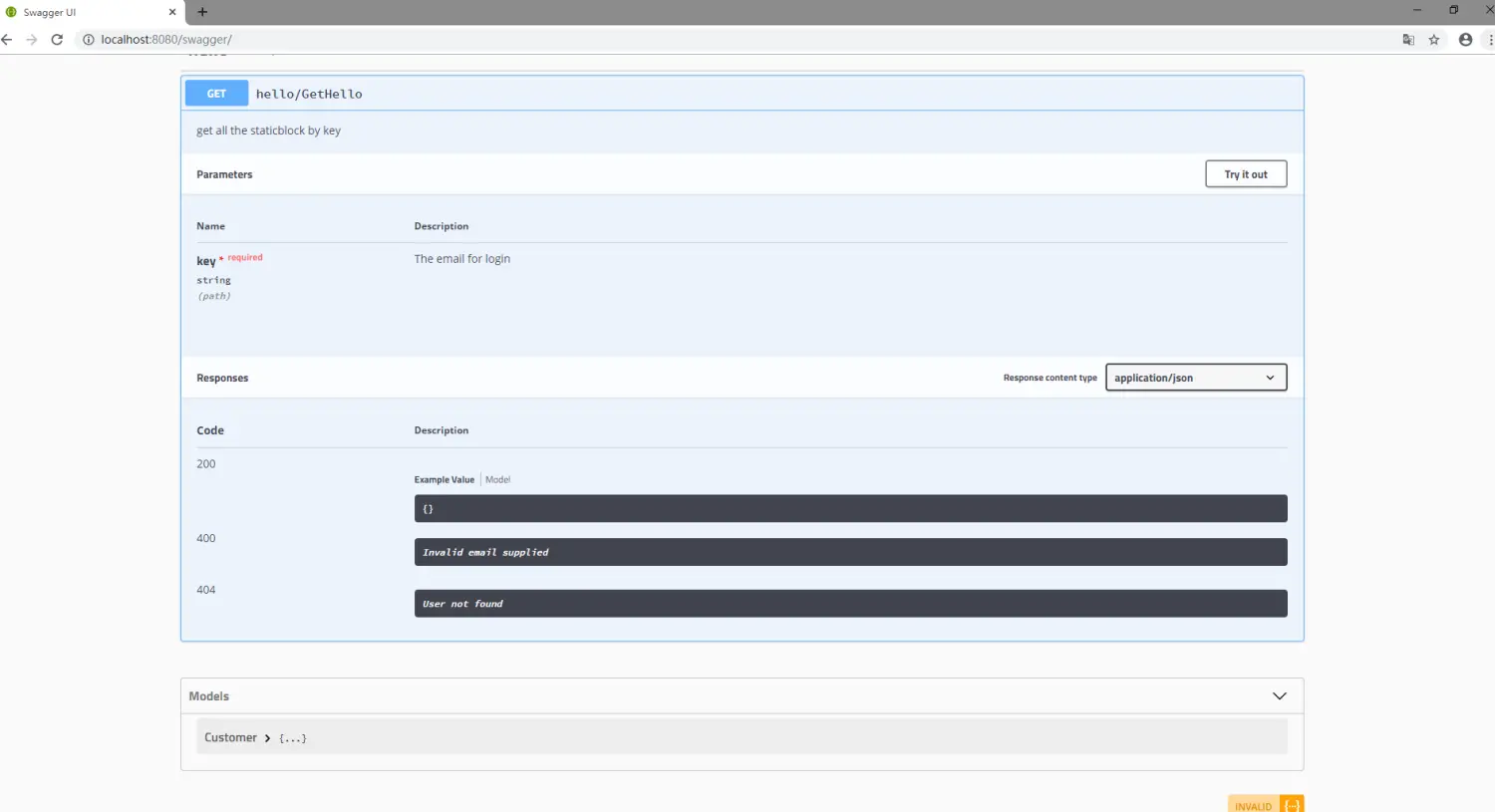Image resolution: width=1495 pixels, height=812 pixels.
Task: Bookmark this page with the star icon
Action: tap(1434, 40)
